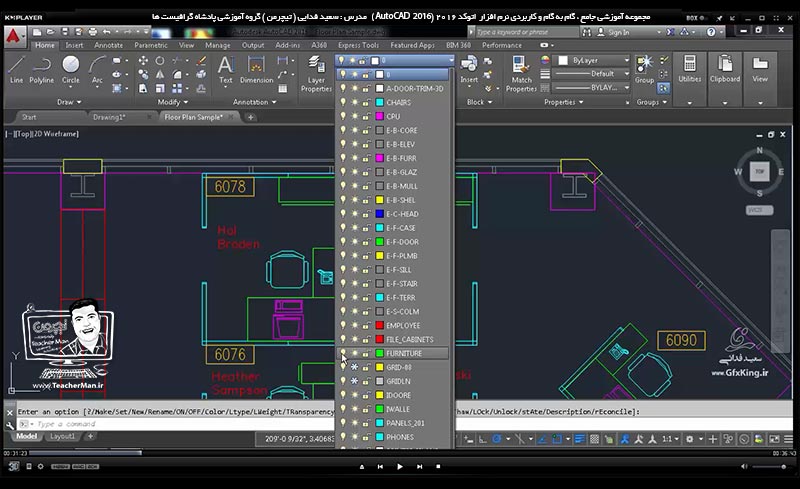Open Layer Properties manager
Viewport: 800px width, 489px height.
[x=316, y=74]
